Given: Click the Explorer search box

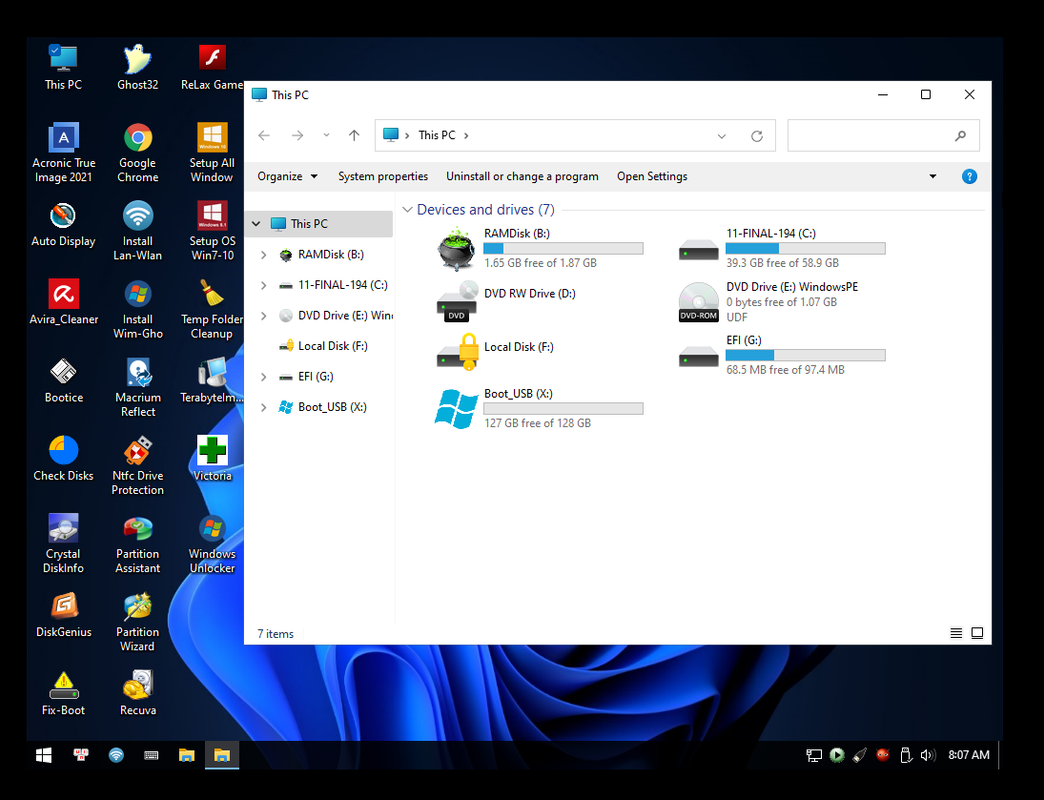Looking at the screenshot, I should [x=883, y=136].
